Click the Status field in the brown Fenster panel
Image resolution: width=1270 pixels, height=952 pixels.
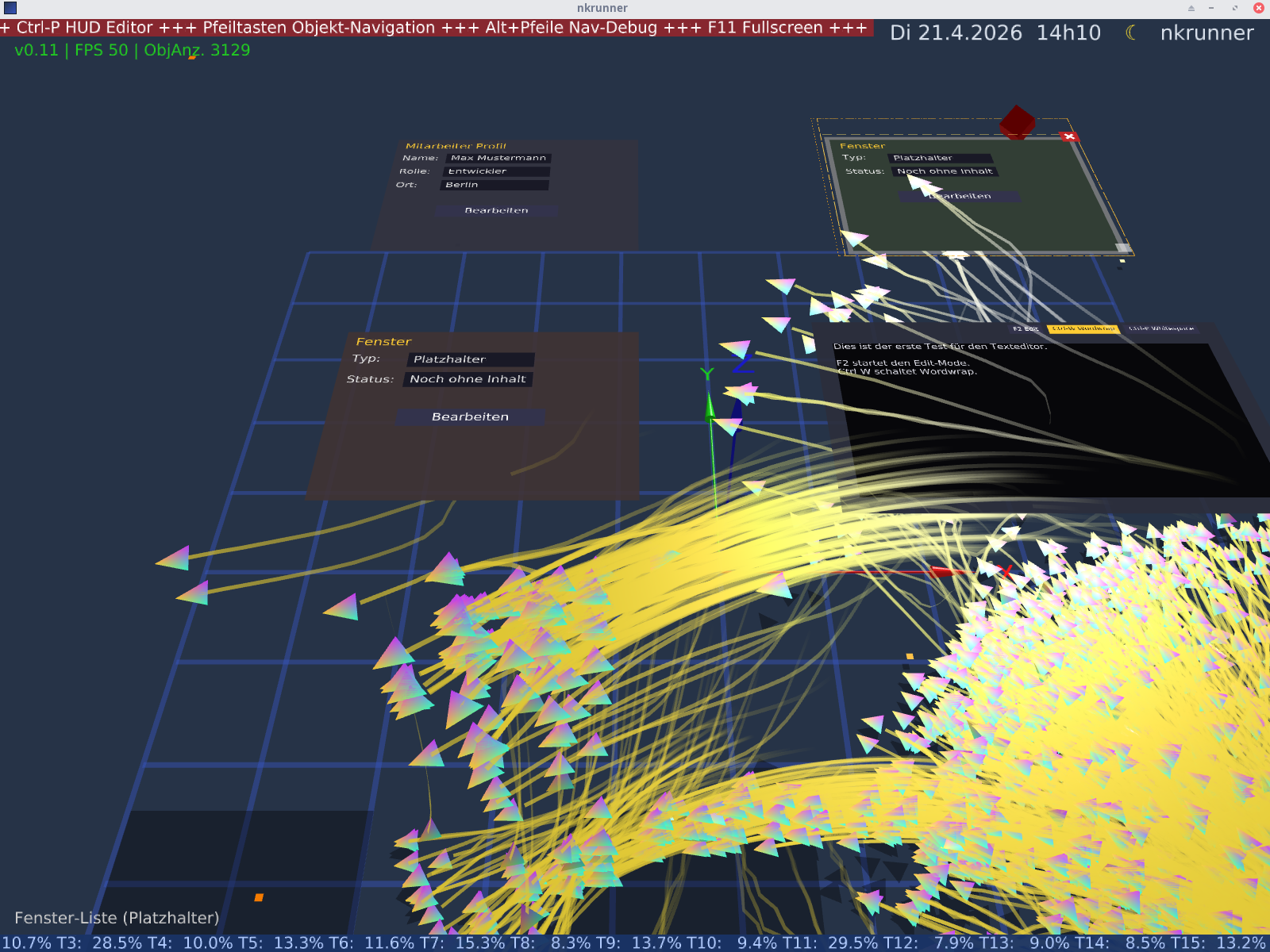(468, 379)
